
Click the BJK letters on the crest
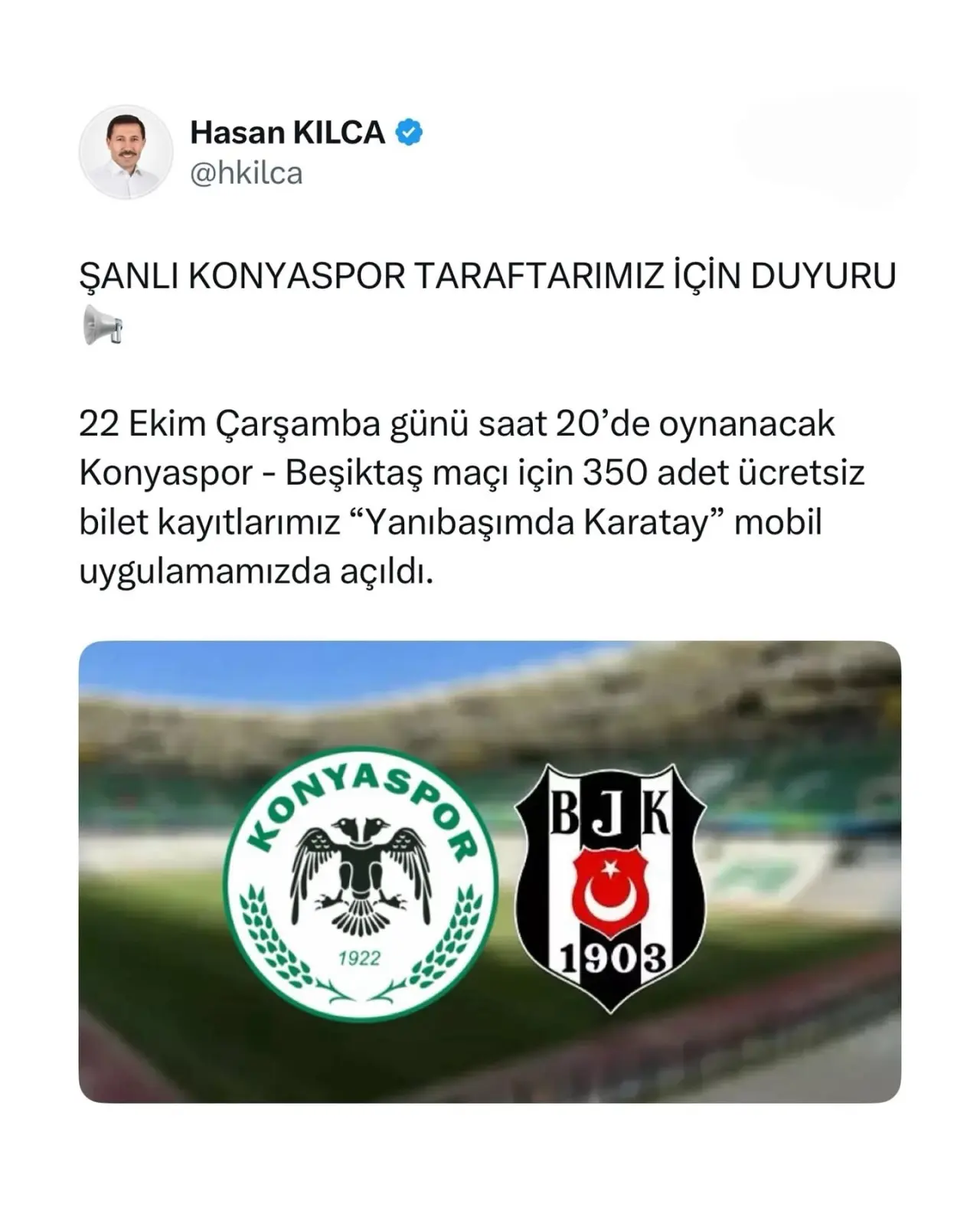click(610, 812)
